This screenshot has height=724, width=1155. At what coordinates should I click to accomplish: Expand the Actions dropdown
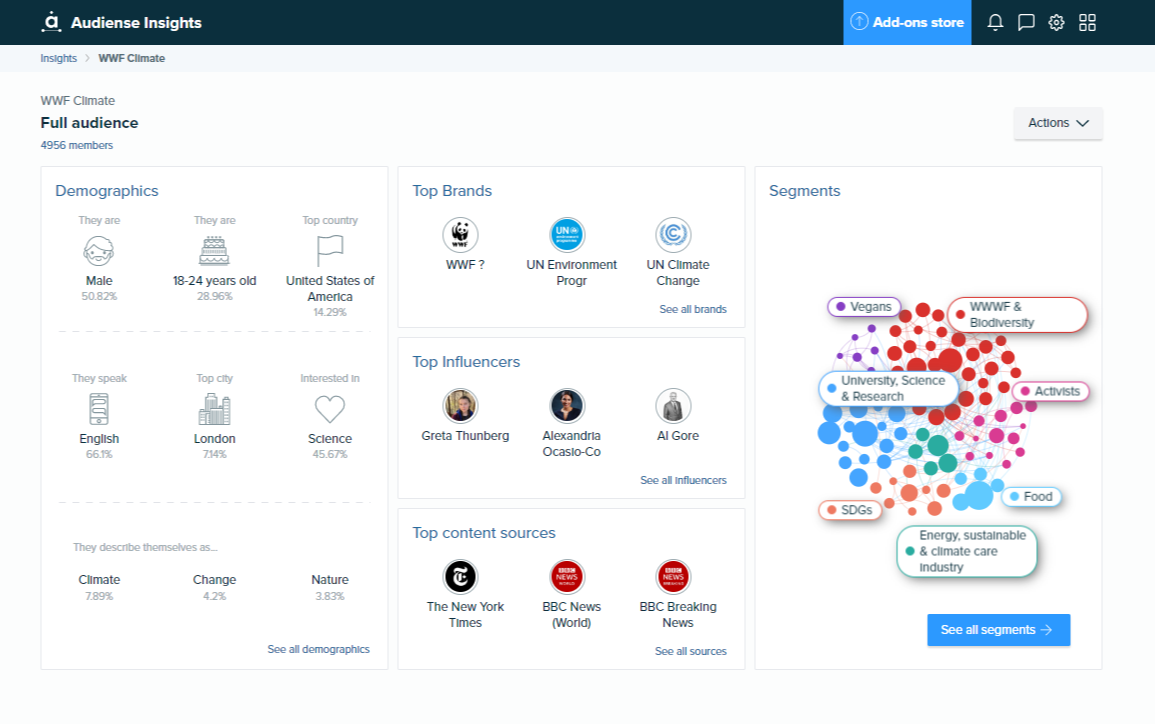tap(1058, 123)
